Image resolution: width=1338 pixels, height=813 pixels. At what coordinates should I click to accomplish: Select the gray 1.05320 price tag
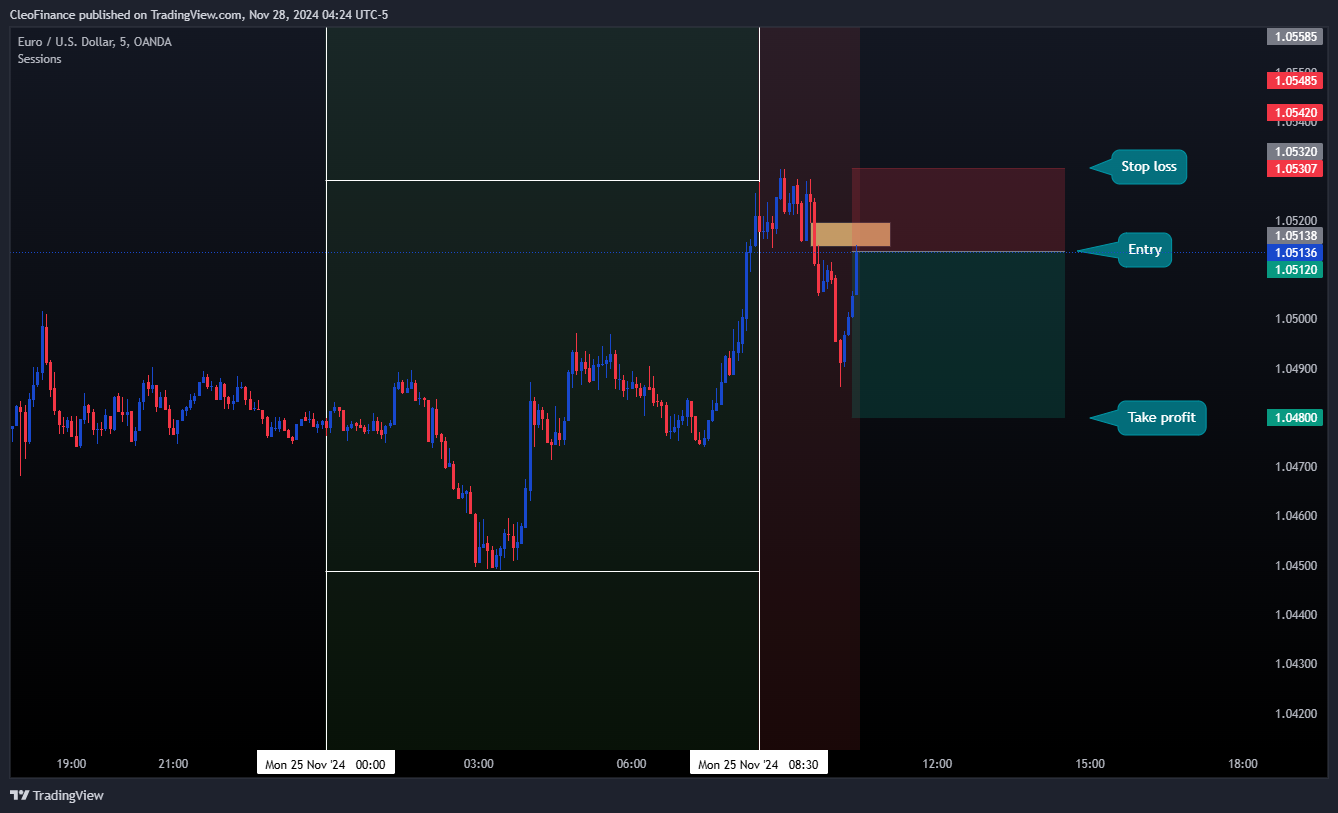coord(1295,151)
